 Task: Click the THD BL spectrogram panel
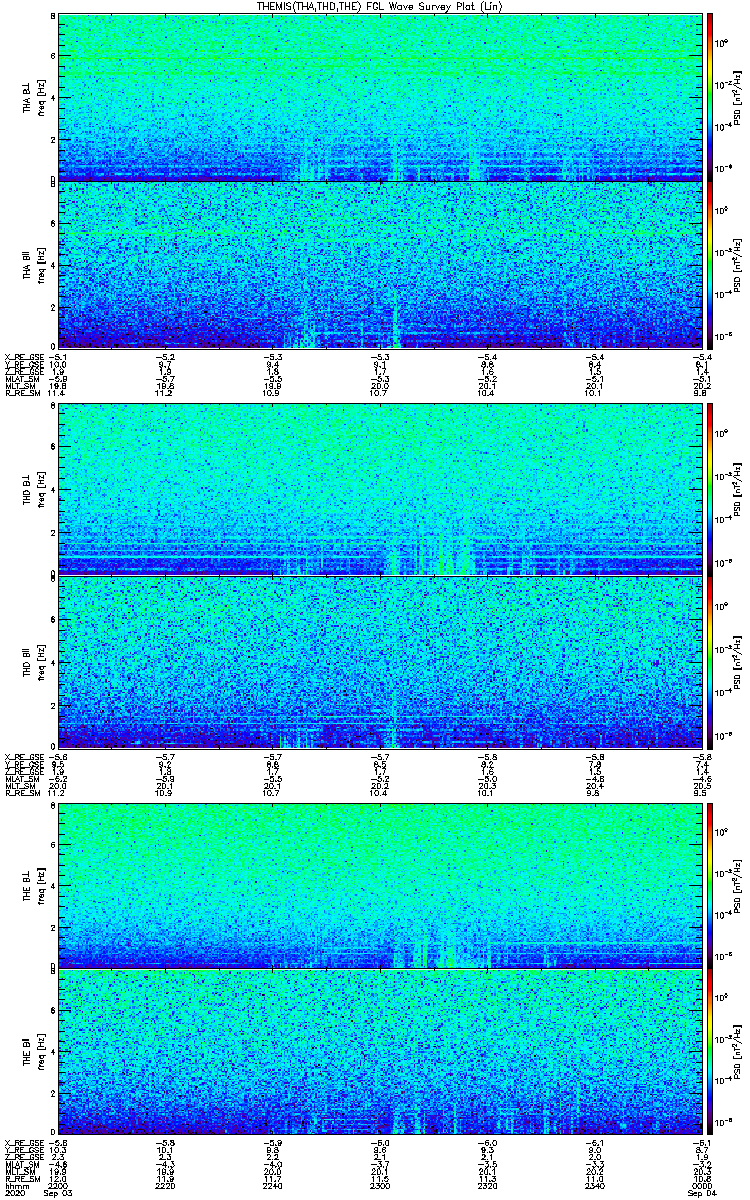pyautogui.click(x=381, y=490)
